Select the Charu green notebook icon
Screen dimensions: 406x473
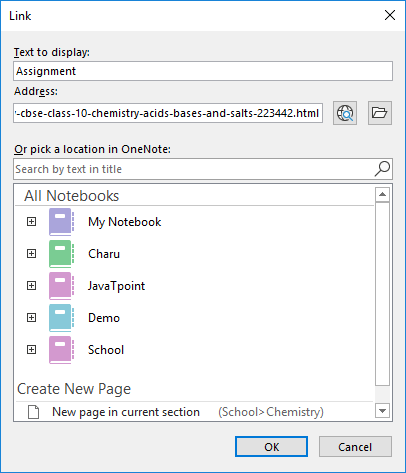62,254
